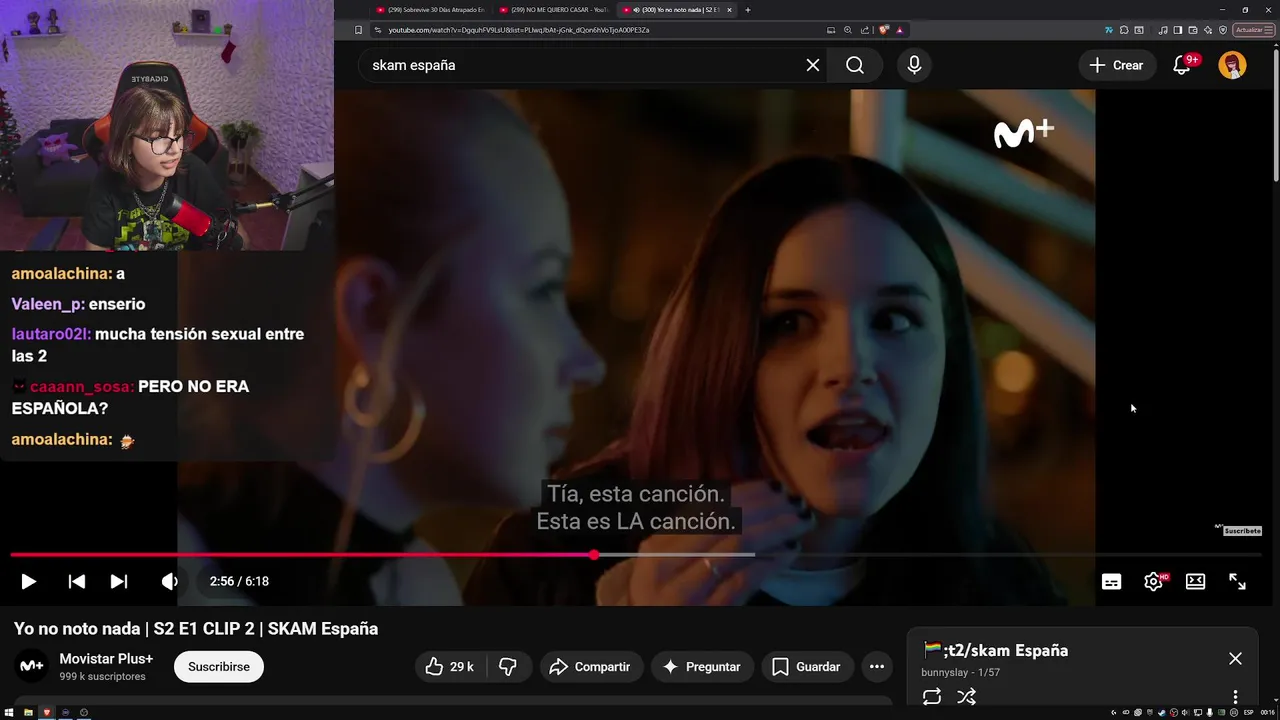Click the Brave browser taskbar icon

coord(47,712)
